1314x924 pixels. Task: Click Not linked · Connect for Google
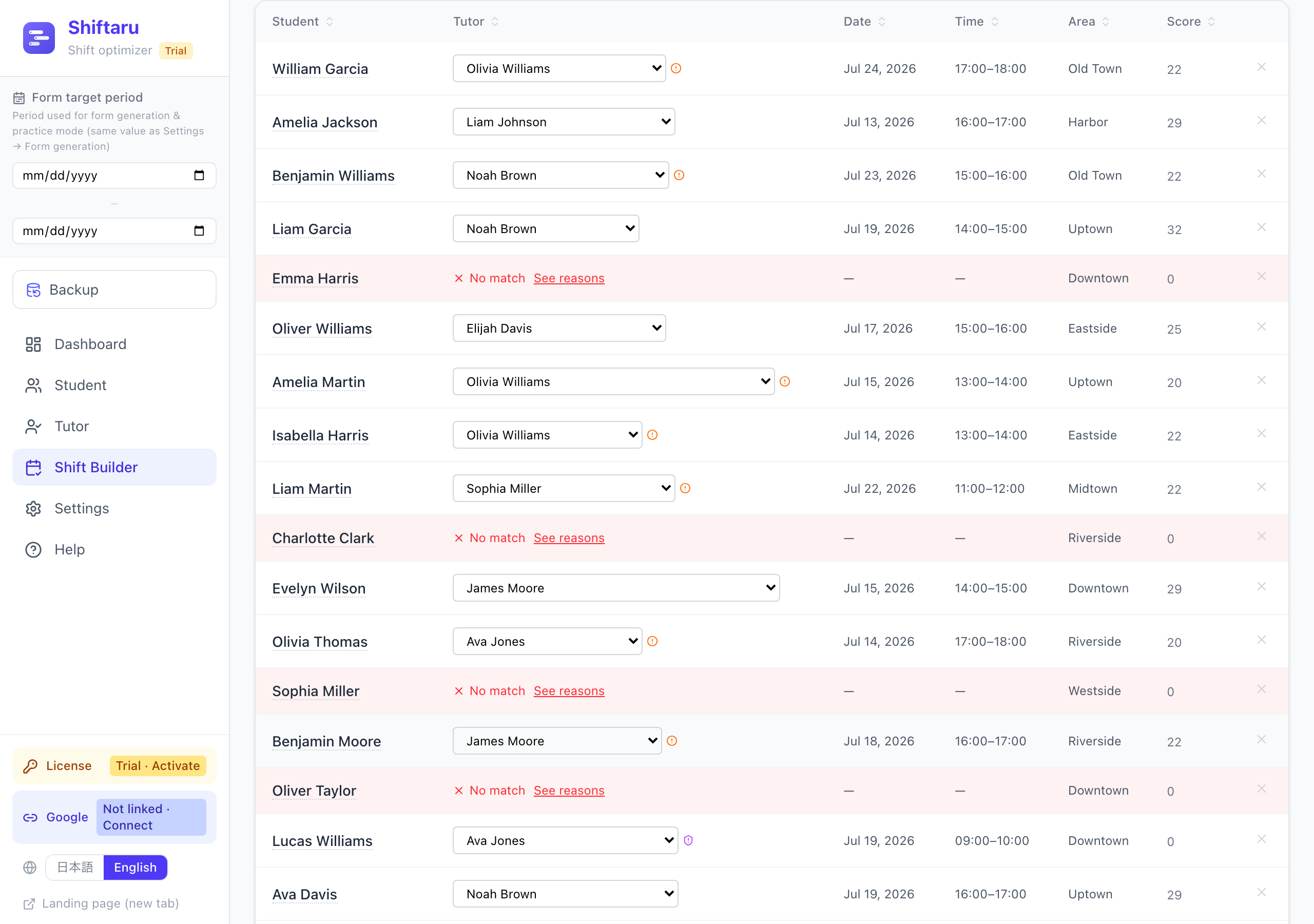tap(151, 817)
